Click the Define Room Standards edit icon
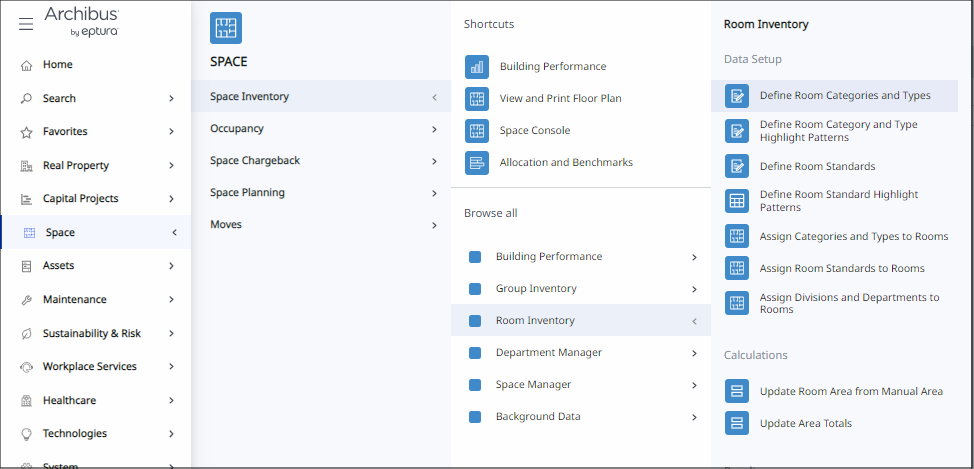 click(737, 166)
